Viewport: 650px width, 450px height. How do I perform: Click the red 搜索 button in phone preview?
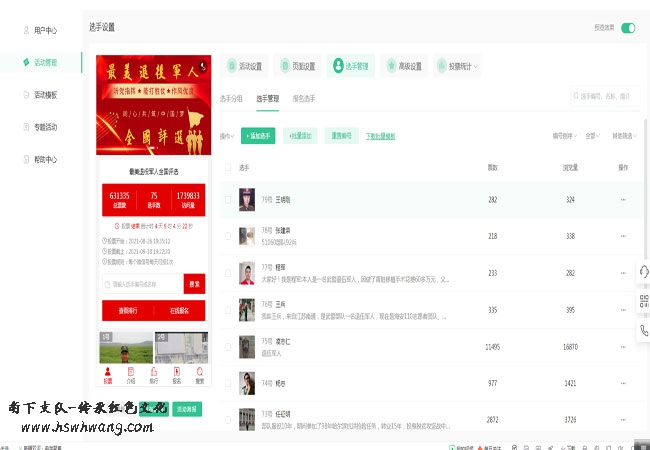[194, 284]
